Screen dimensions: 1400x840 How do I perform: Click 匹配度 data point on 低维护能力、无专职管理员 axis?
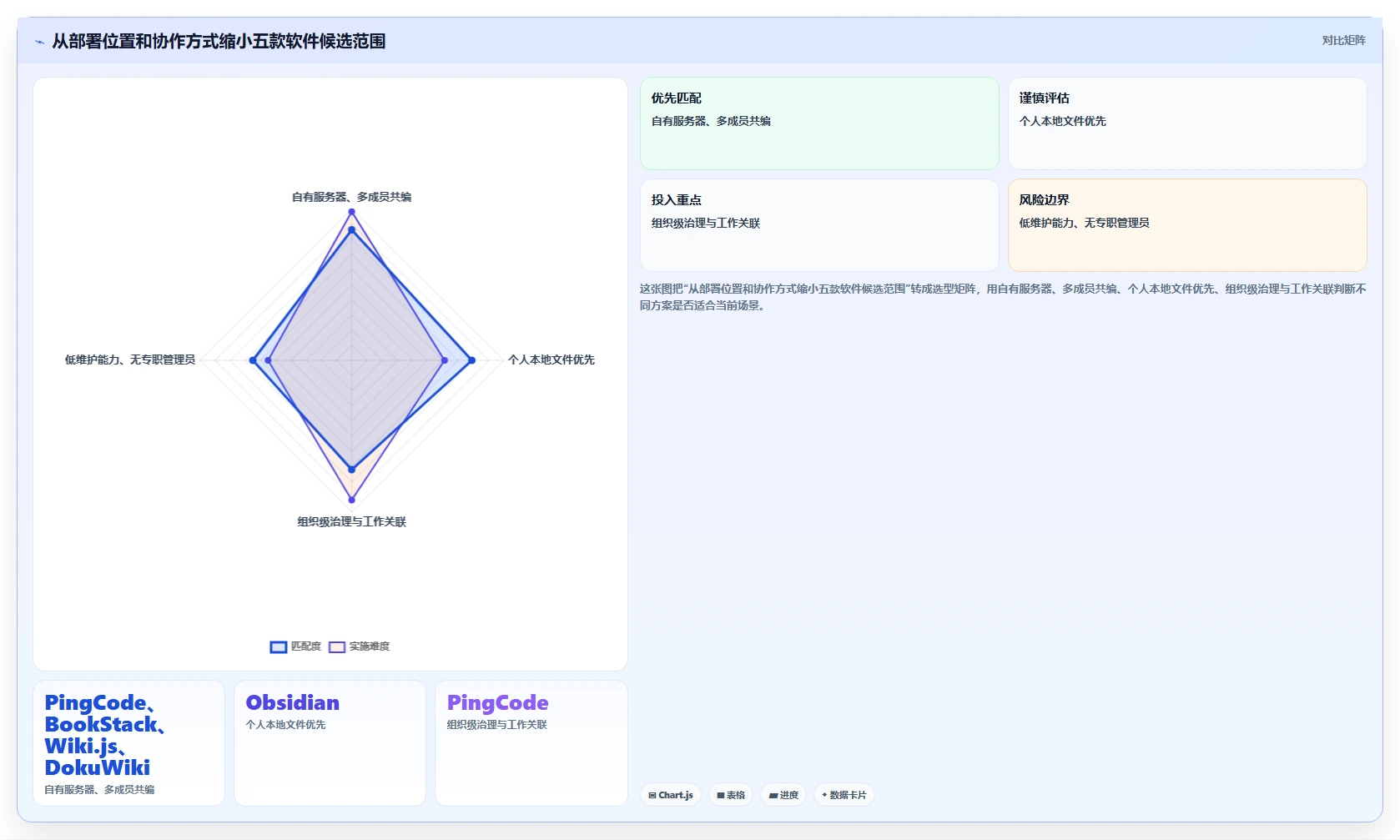tap(253, 360)
